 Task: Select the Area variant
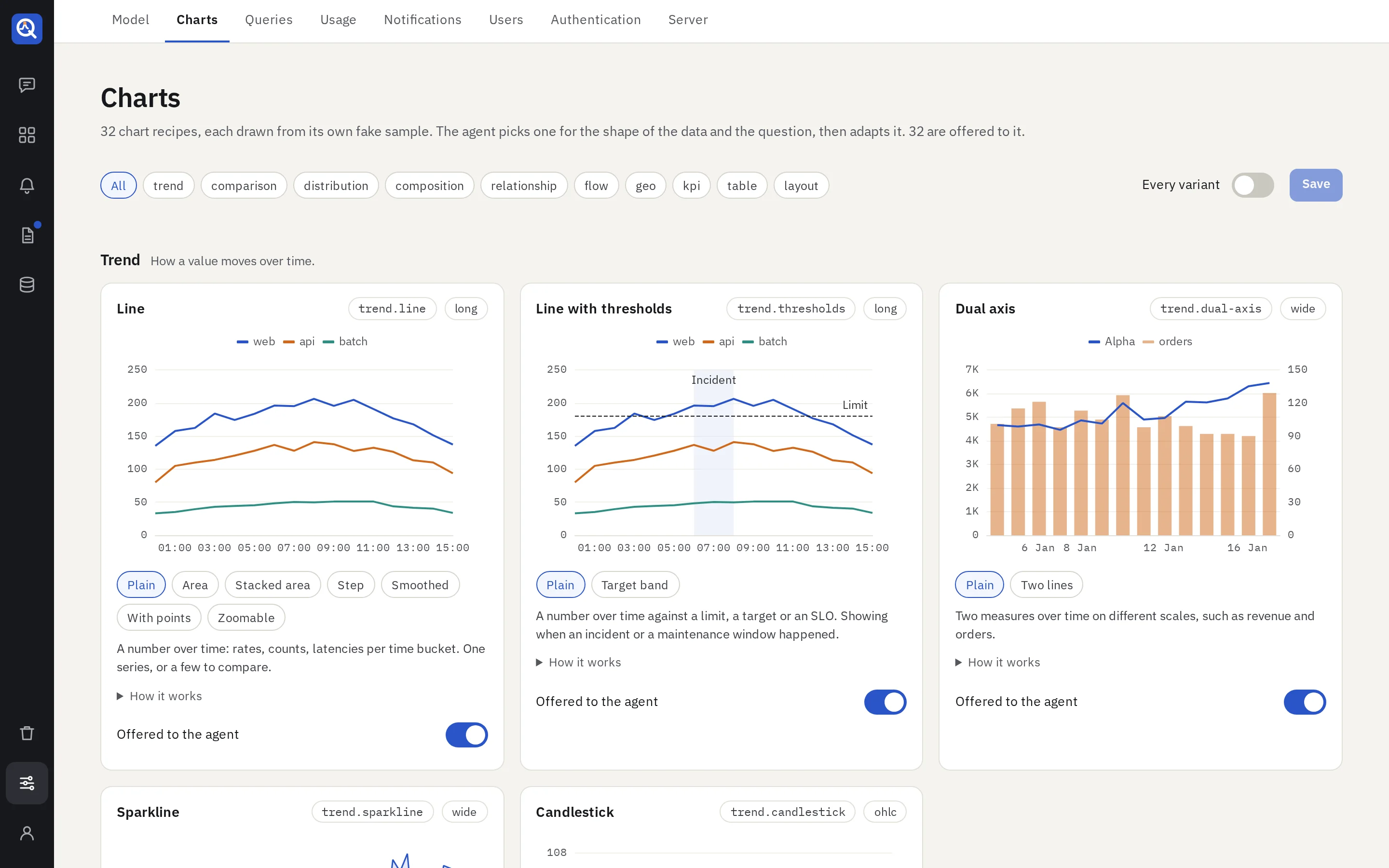[x=195, y=585]
